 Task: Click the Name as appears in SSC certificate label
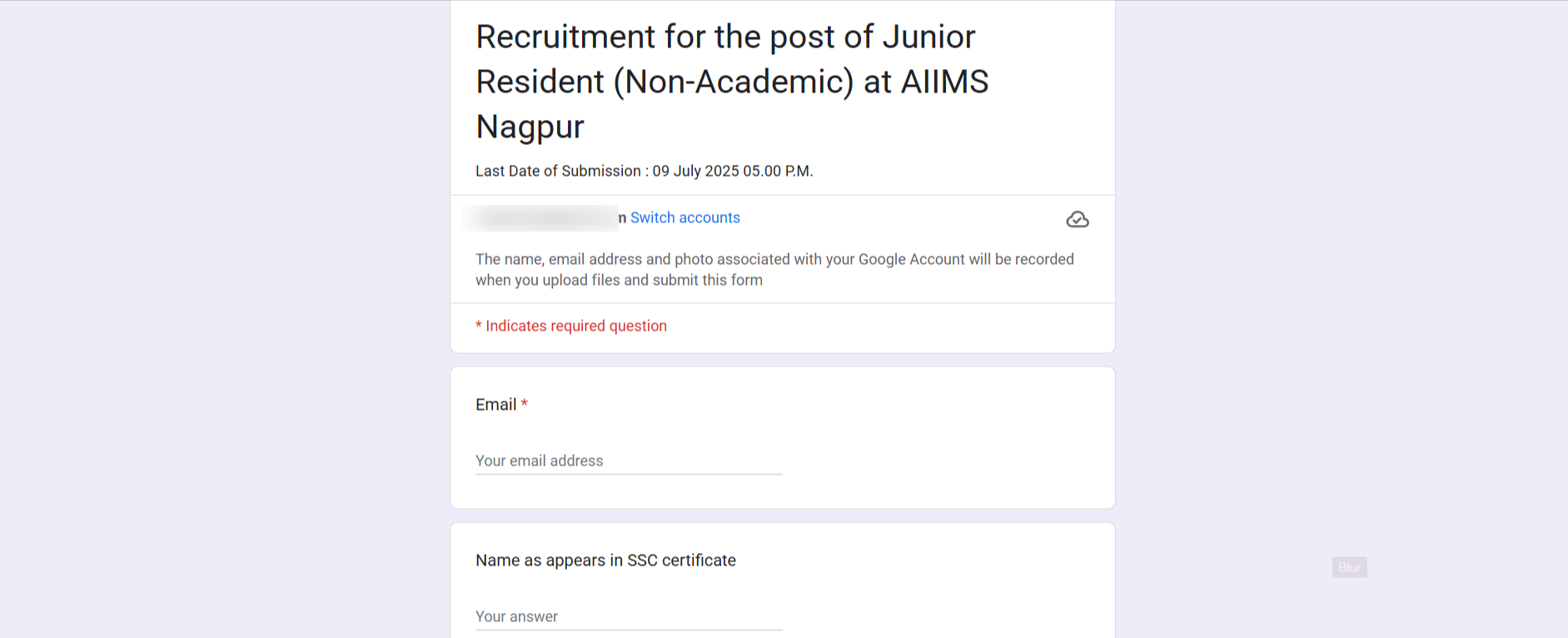(x=605, y=560)
